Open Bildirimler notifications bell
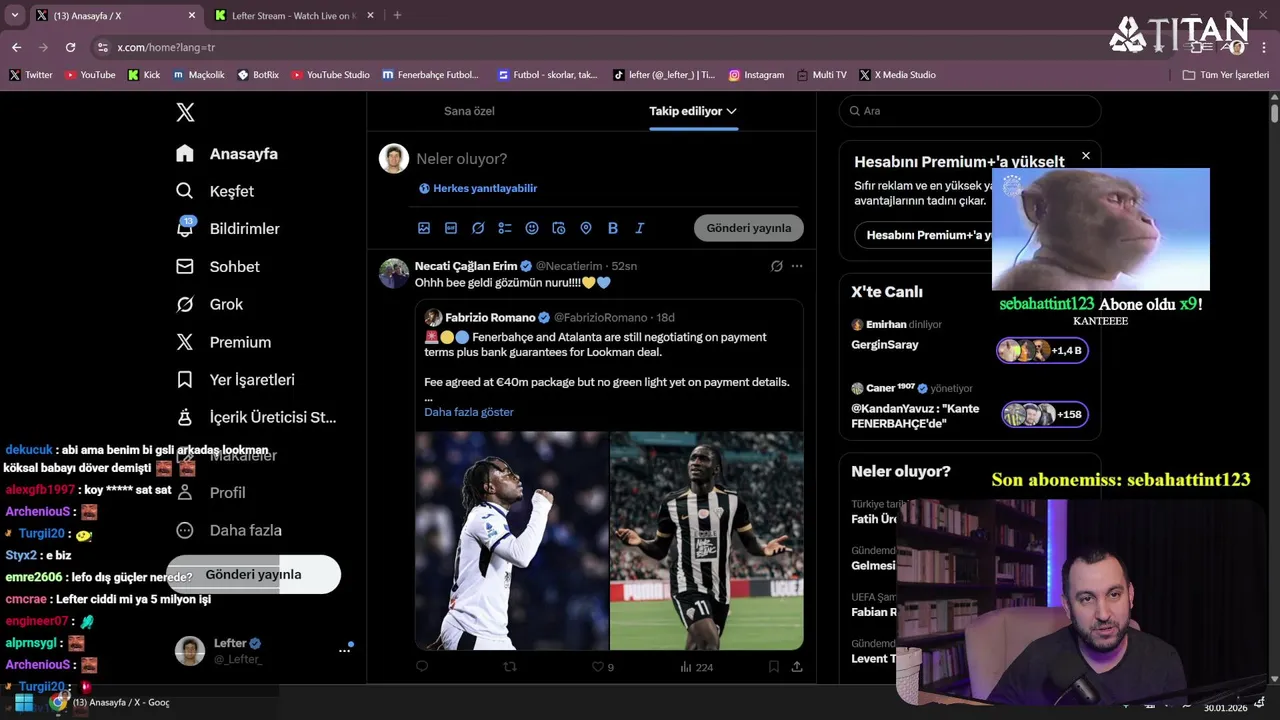This screenshot has height=720, width=1280. pos(228,229)
